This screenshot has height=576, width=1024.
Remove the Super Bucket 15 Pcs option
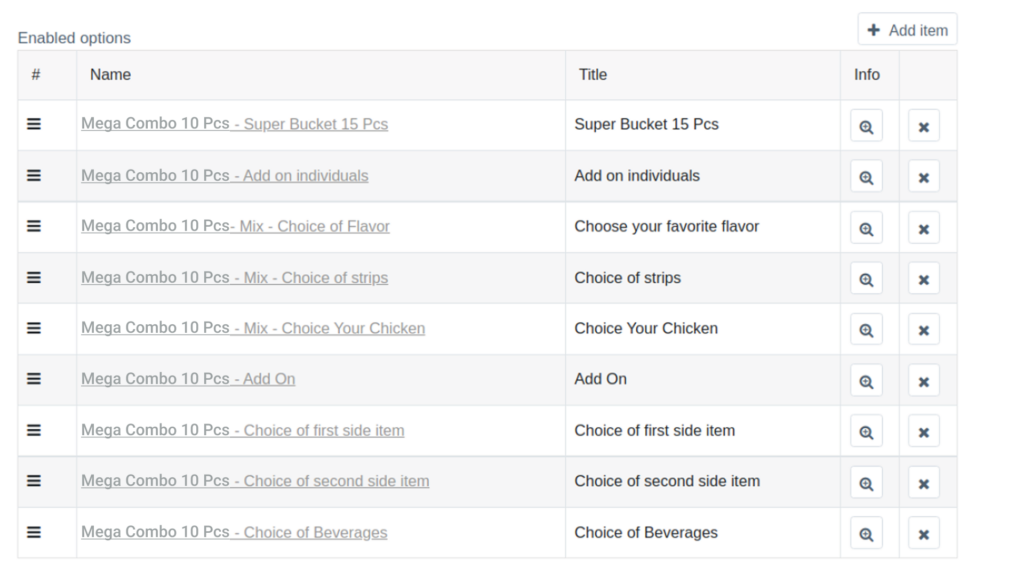pos(923,126)
